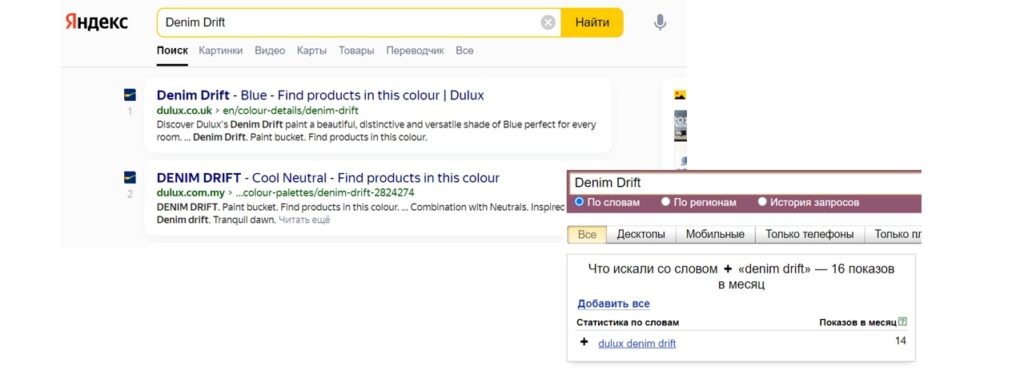Click Dulux favicon of first result
The image size is (1024, 392).
tap(130, 95)
